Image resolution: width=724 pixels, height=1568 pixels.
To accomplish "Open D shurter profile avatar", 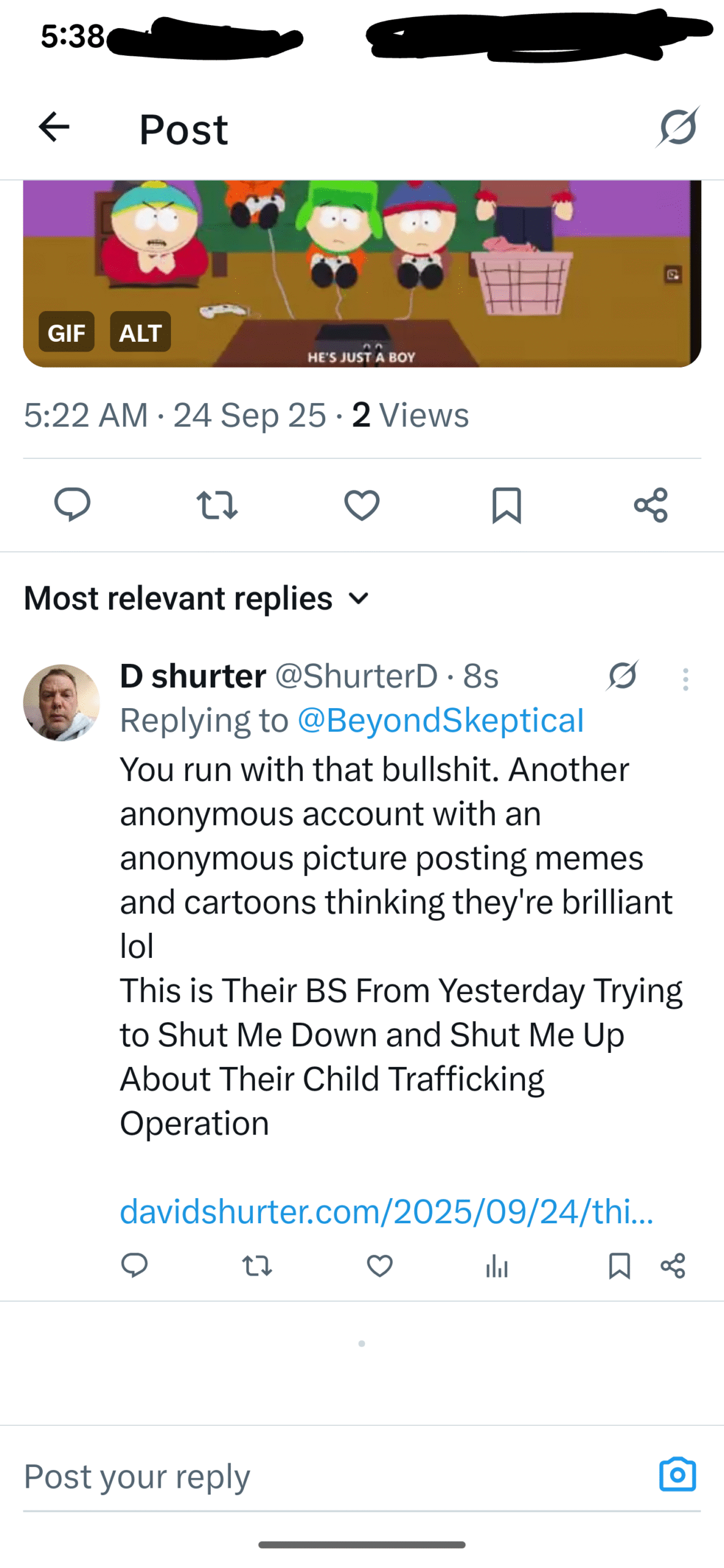I will (61, 702).
